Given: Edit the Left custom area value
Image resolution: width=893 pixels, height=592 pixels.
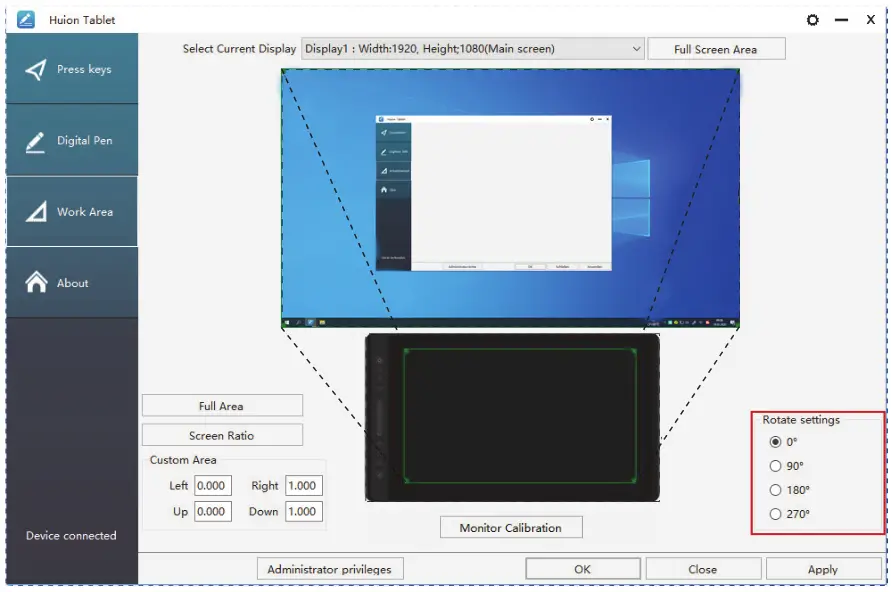Looking at the screenshot, I should (212, 485).
